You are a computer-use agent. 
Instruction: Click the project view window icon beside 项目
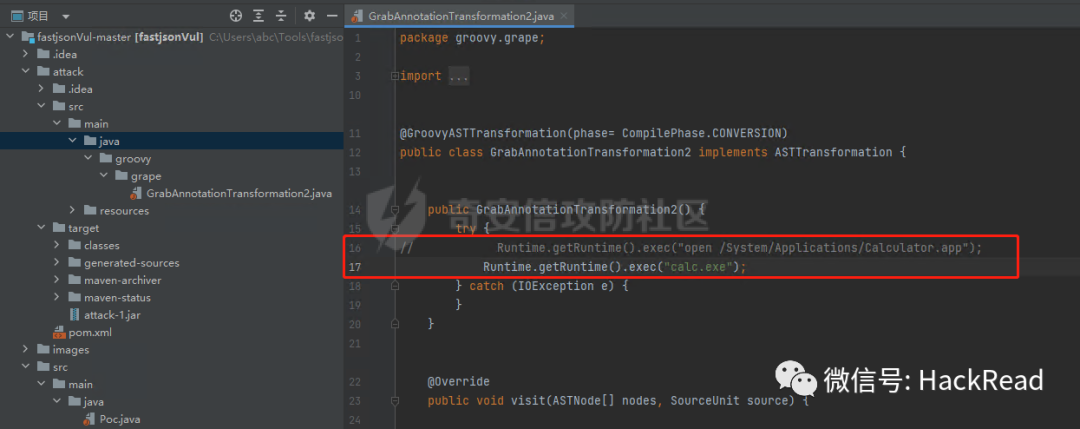17,15
